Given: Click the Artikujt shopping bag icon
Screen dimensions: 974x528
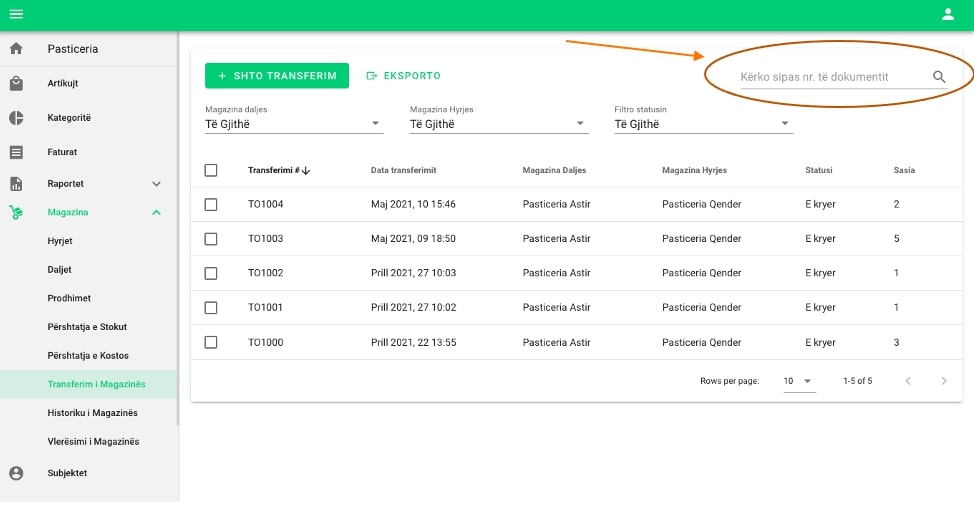Looking at the screenshot, I should coord(16,84).
